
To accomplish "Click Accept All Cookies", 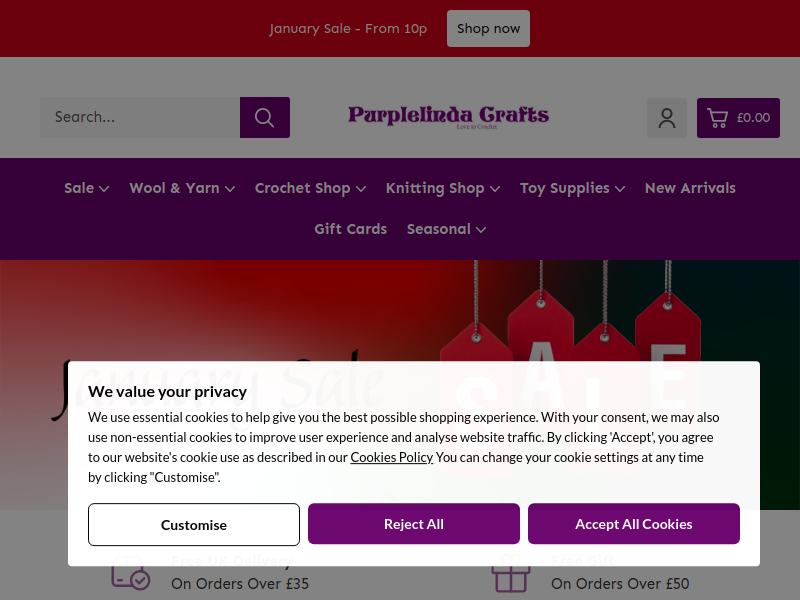I will point(634,524).
